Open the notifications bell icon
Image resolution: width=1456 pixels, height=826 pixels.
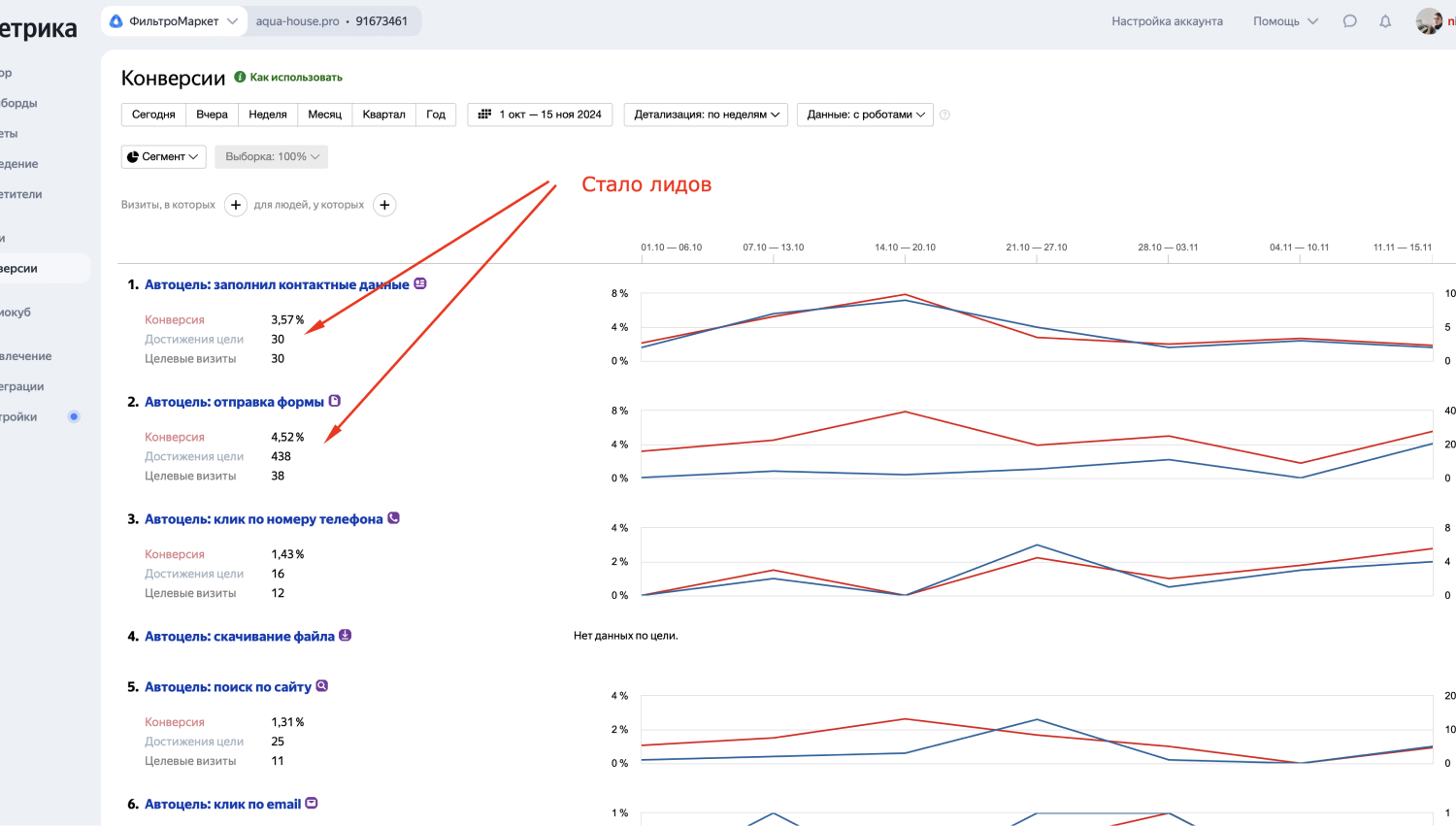1385,21
